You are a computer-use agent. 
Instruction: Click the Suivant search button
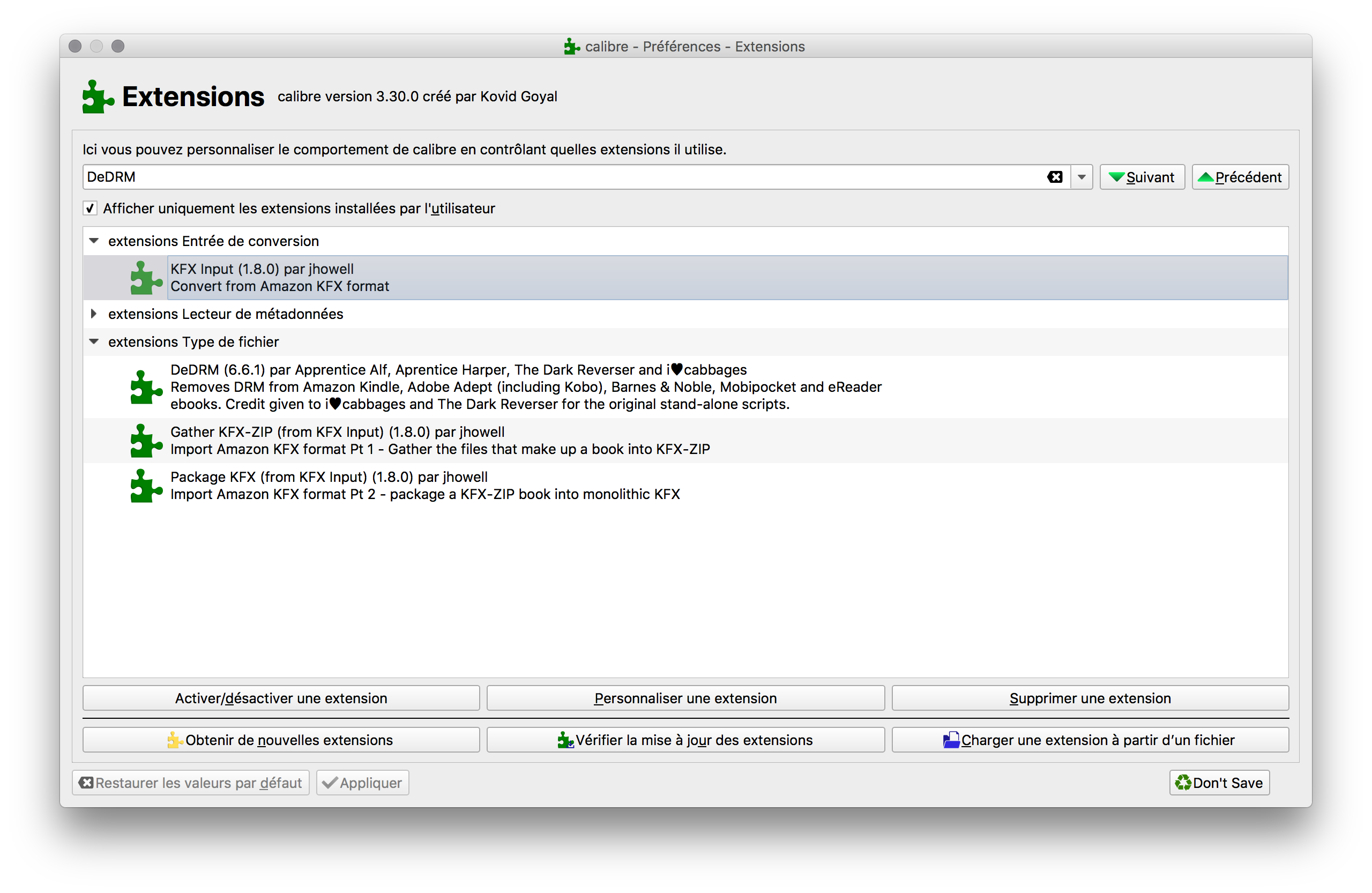(1142, 177)
